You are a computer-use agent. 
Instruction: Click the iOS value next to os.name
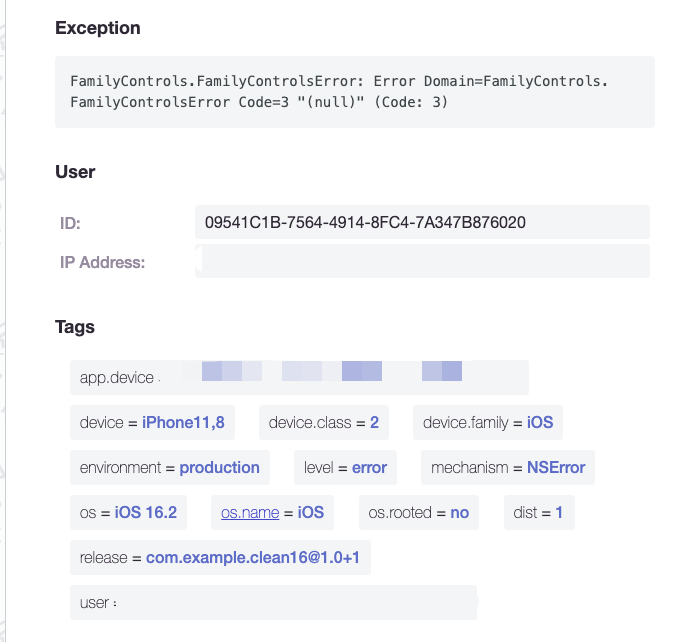[311, 512]
